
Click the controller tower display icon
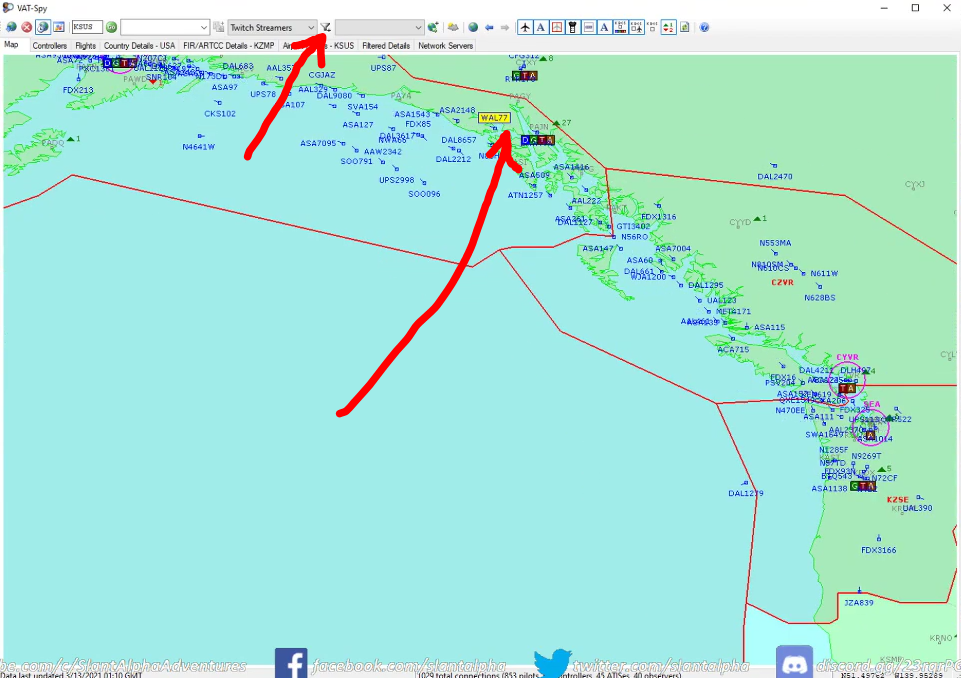coord(573,27)
